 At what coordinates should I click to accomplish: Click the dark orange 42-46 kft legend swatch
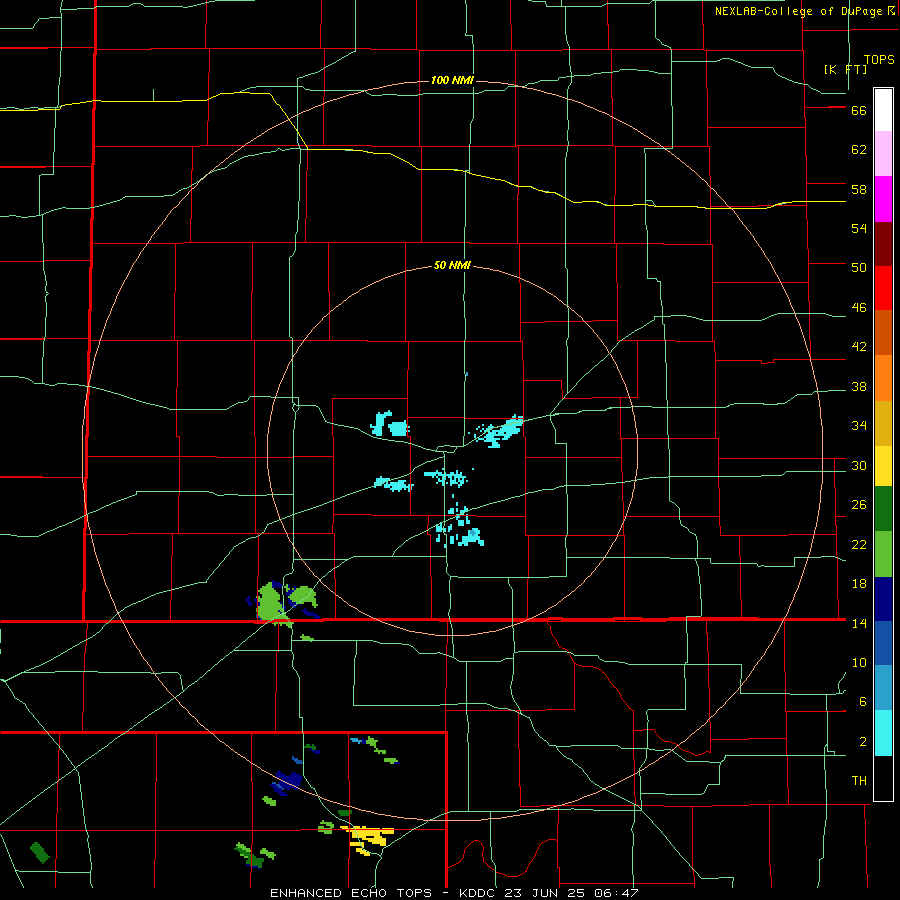pos(883,332)
